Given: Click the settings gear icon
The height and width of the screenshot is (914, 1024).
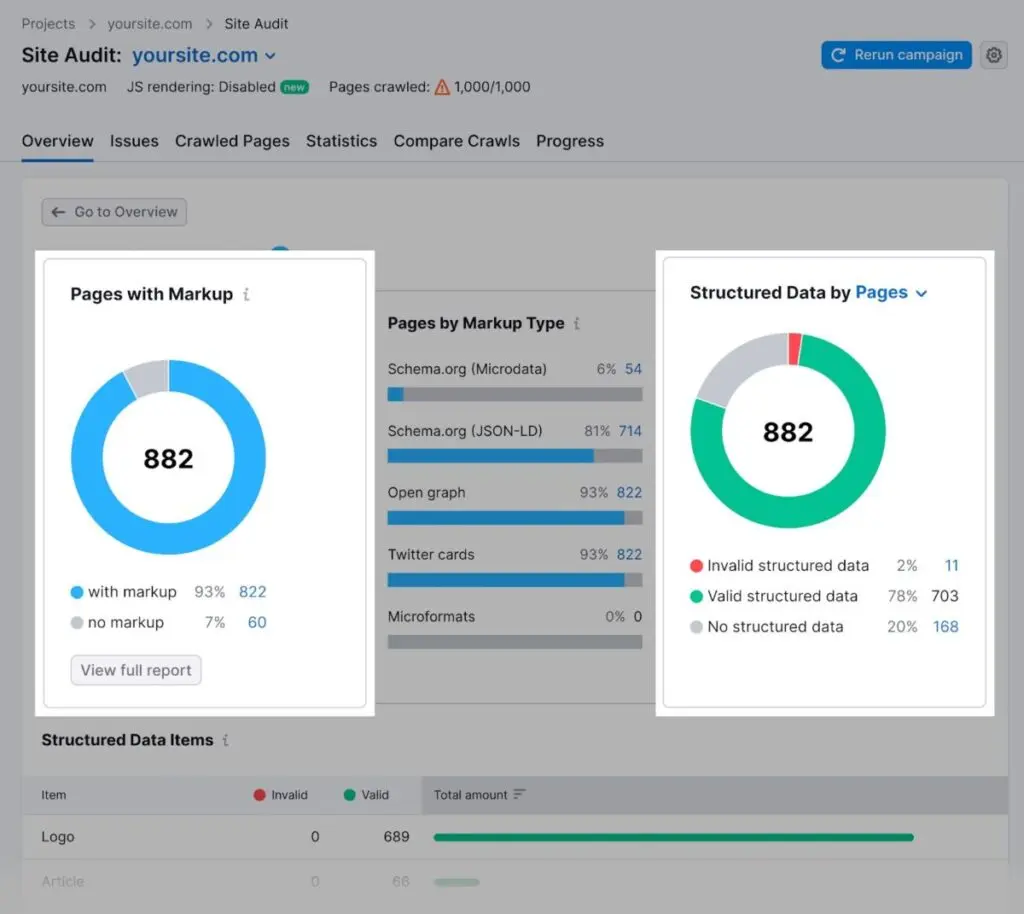Looking at the screenshot, I should coord(993,56).
